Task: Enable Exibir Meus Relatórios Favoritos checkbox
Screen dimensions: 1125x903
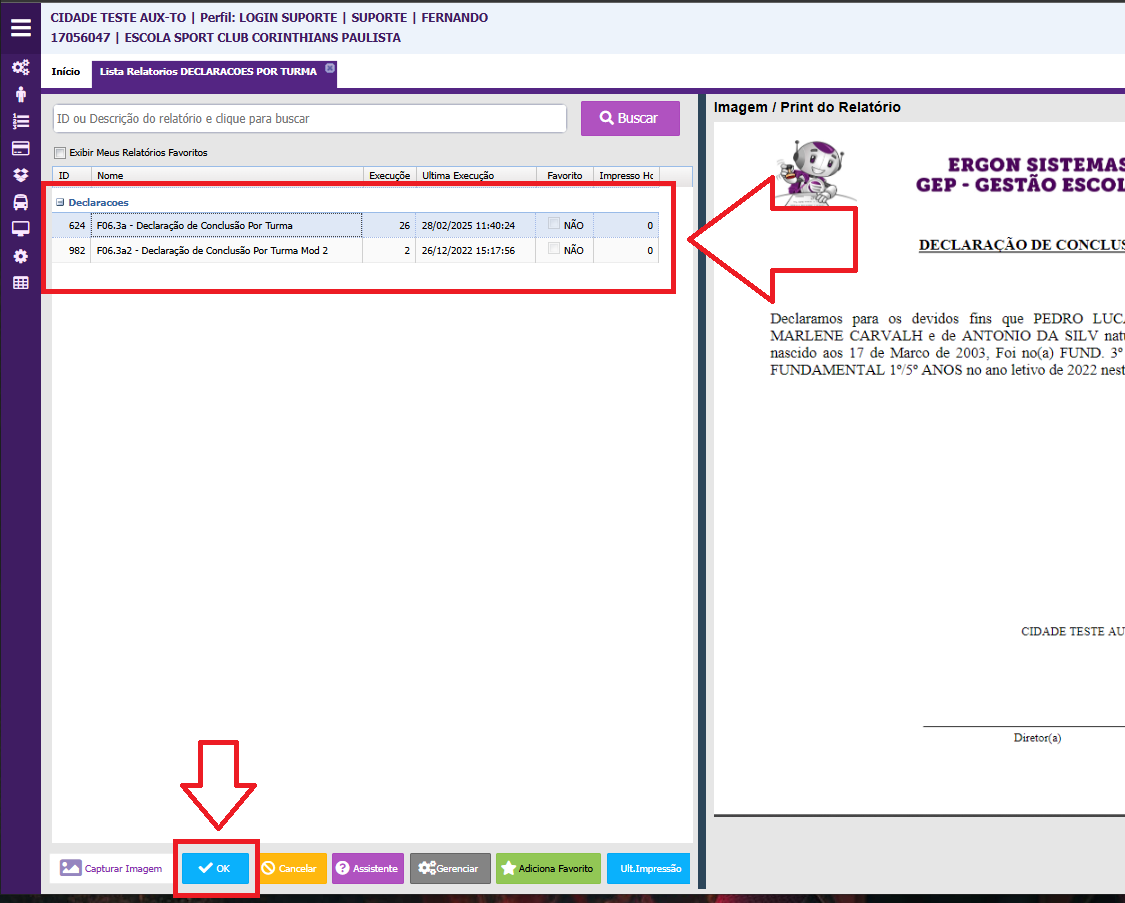Action: (60, 153)
